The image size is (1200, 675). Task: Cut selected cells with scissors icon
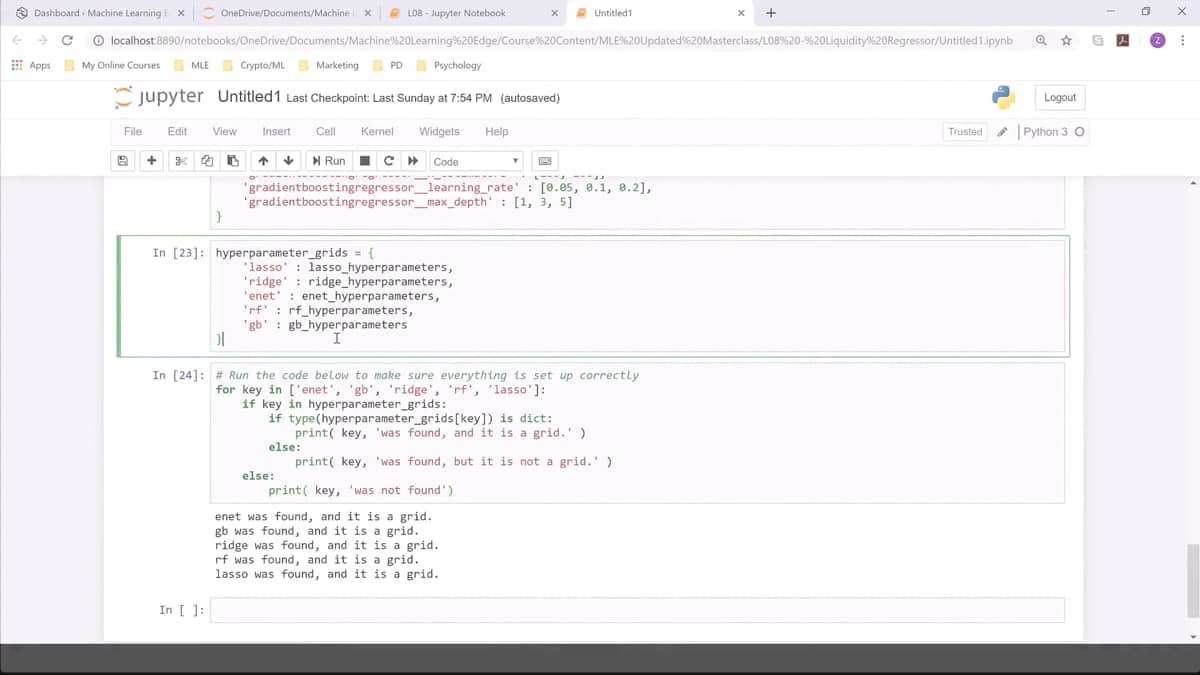click(181, 161)
